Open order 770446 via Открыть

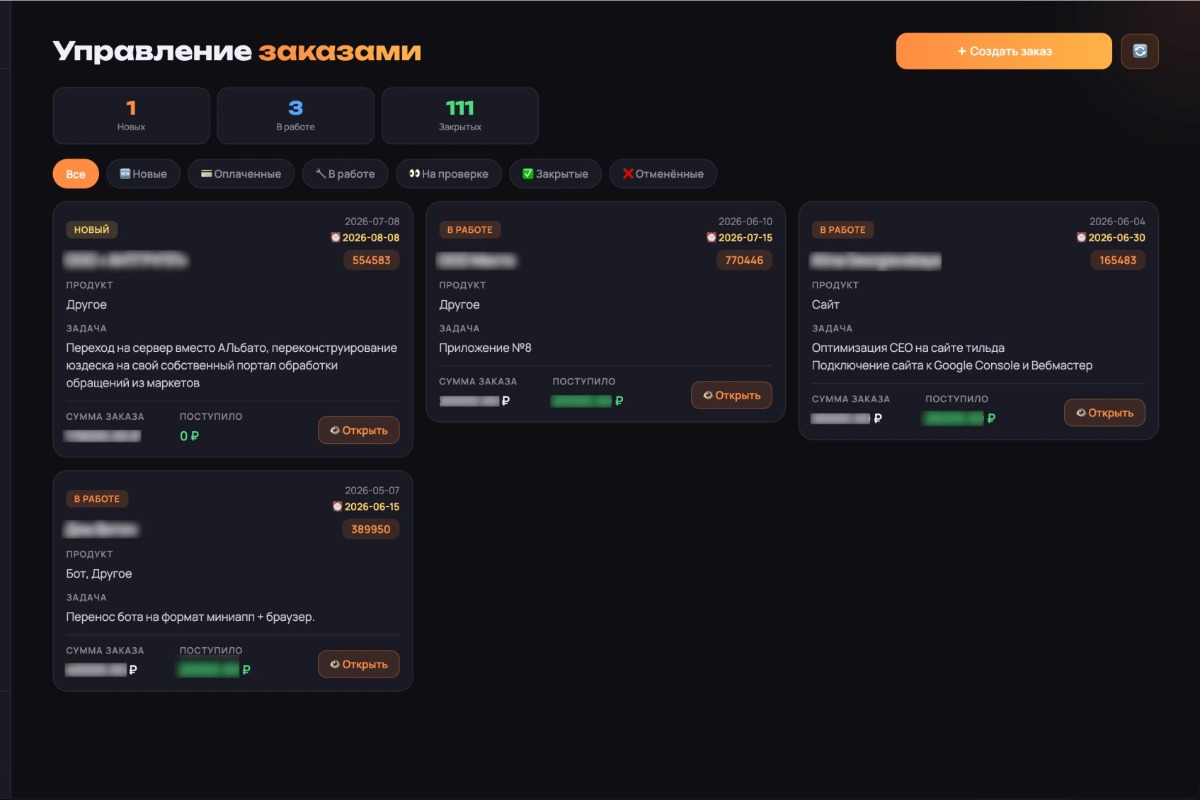tap(732, 395)
